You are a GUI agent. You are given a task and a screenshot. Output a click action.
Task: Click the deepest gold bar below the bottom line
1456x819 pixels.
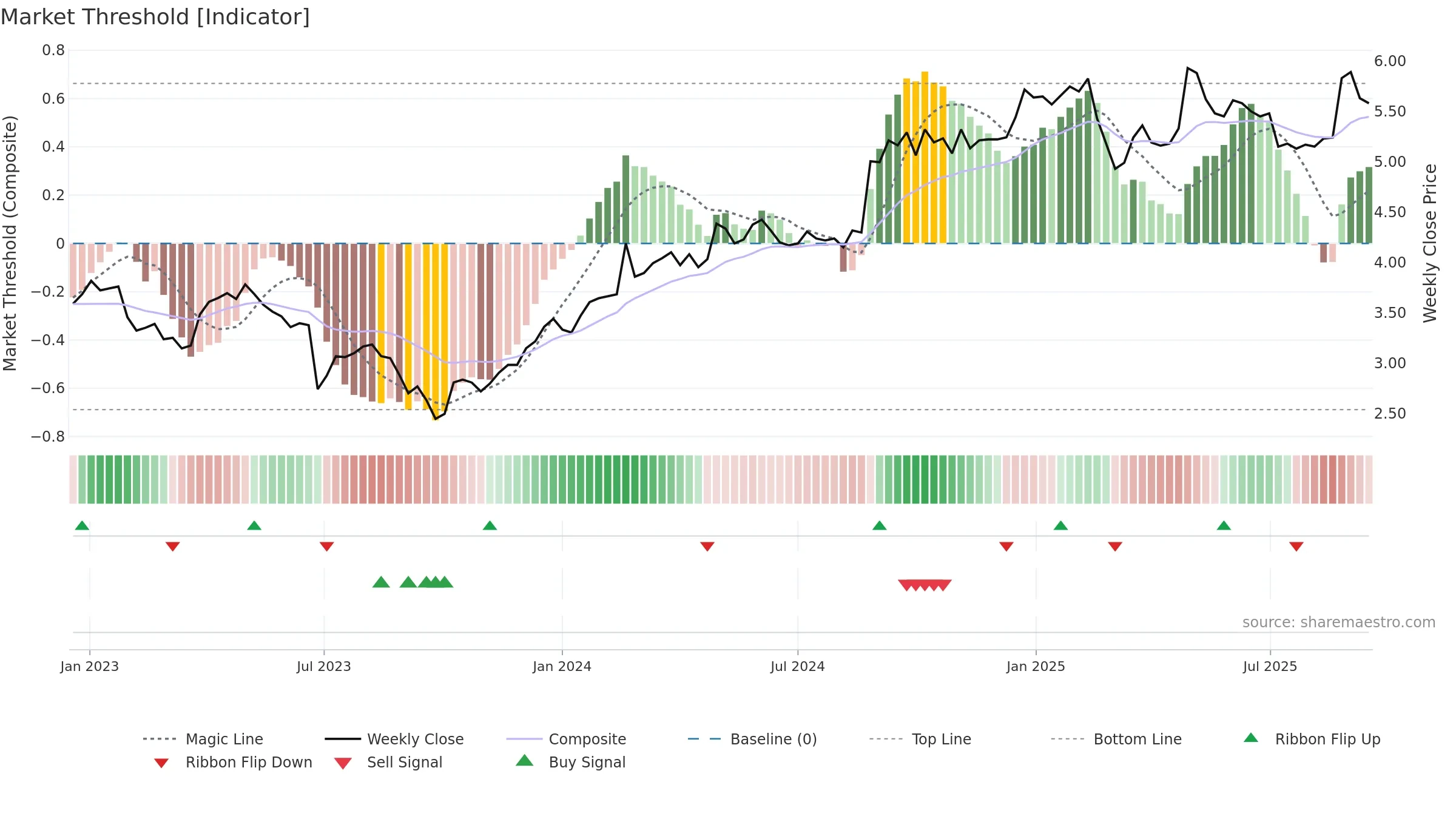click(436, 331)
